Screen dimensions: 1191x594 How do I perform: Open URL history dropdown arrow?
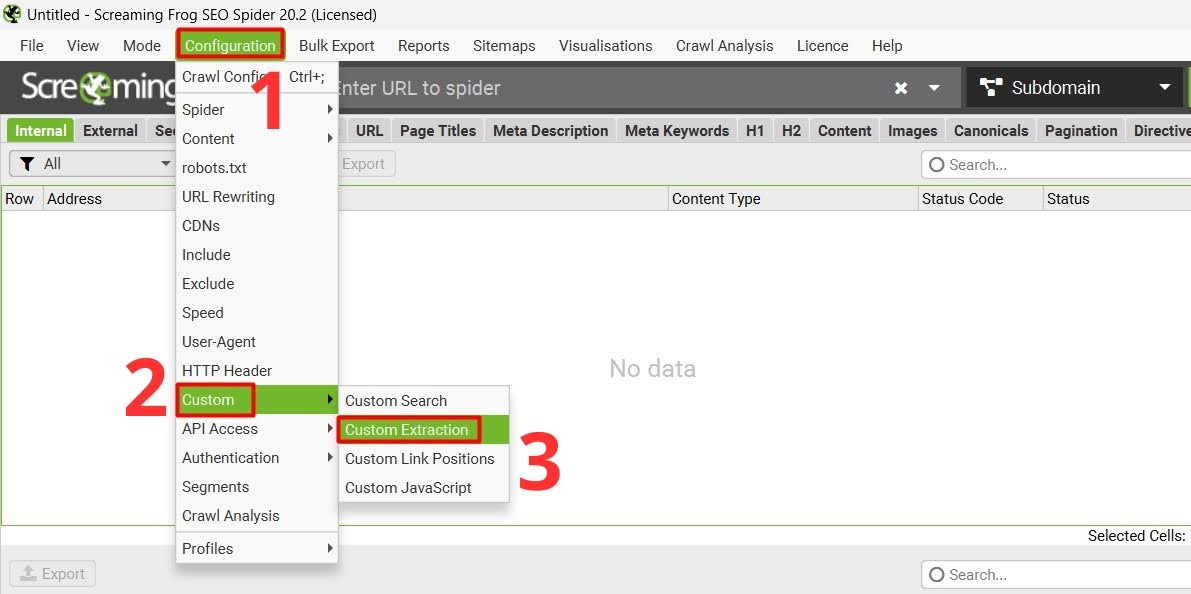(x=935, y=88)
